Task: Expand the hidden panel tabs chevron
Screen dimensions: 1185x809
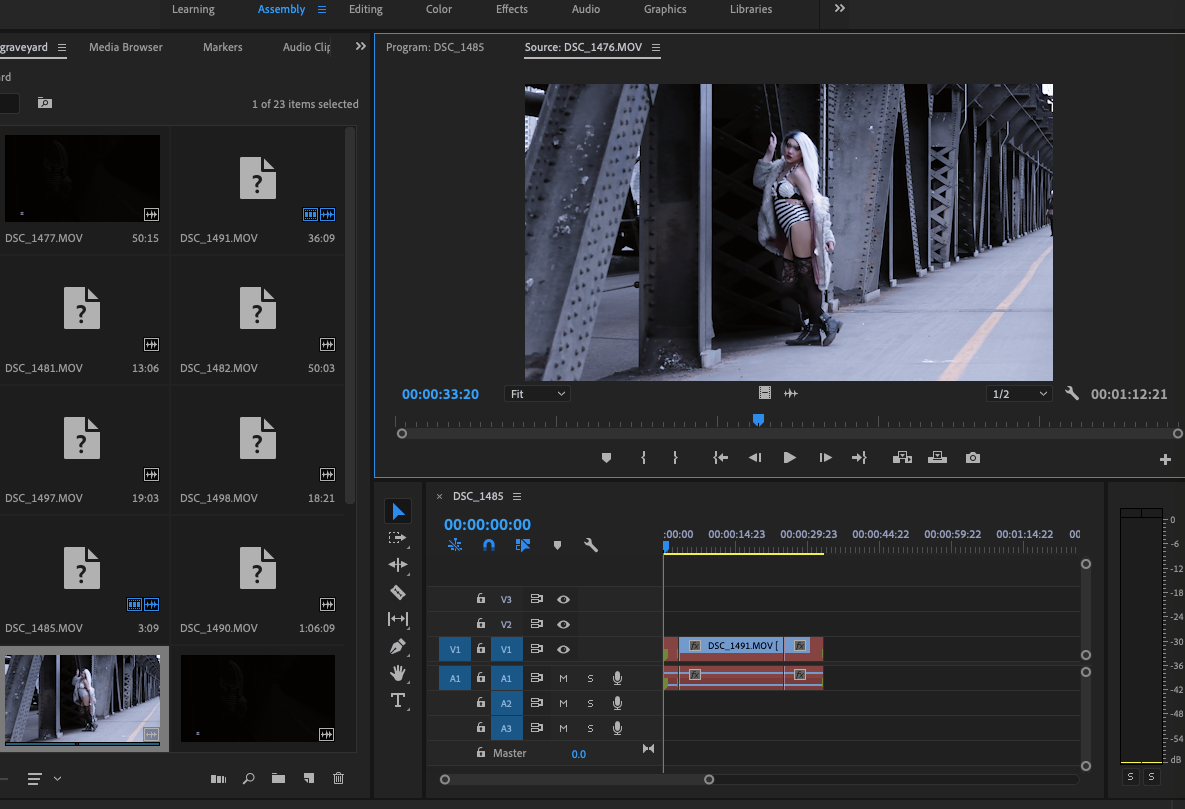Action: click(x=361, y=46)
